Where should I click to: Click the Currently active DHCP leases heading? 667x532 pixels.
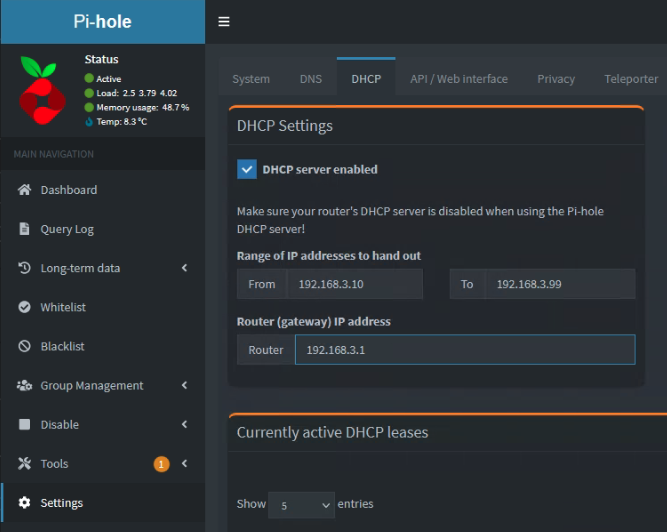tap(332, 432)
